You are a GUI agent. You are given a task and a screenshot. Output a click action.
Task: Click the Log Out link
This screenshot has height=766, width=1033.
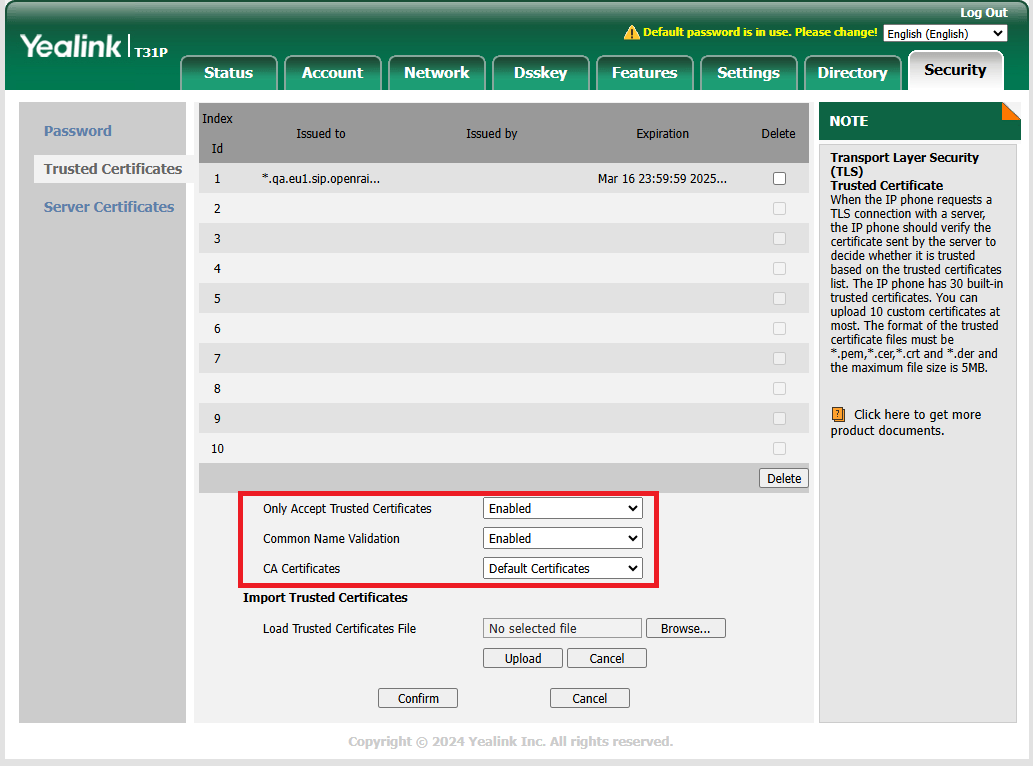(x=983, y=13)
